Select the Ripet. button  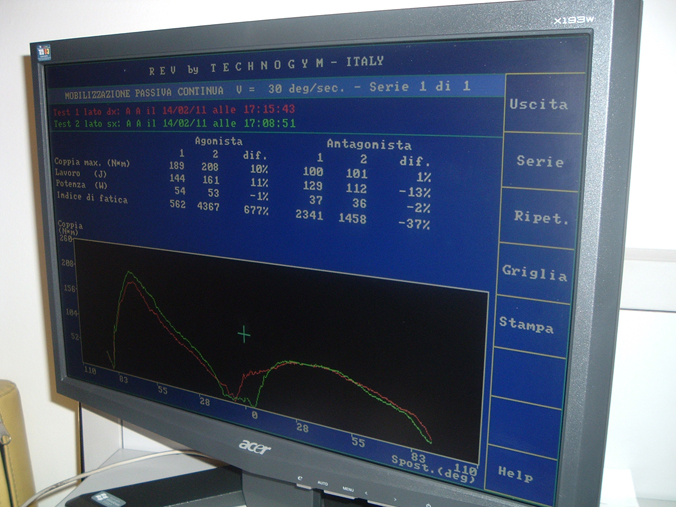point(537,217)
